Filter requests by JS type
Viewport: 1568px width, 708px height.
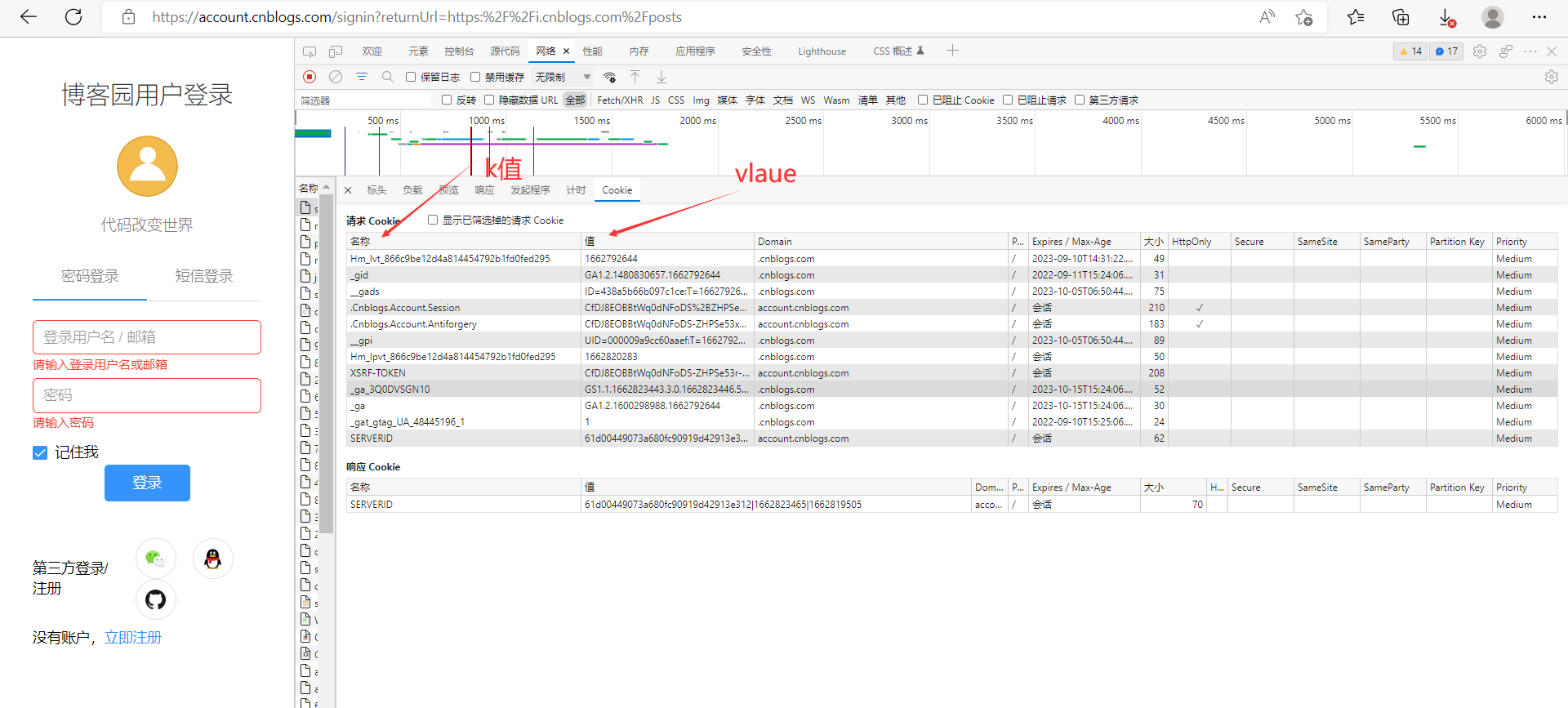655,100
